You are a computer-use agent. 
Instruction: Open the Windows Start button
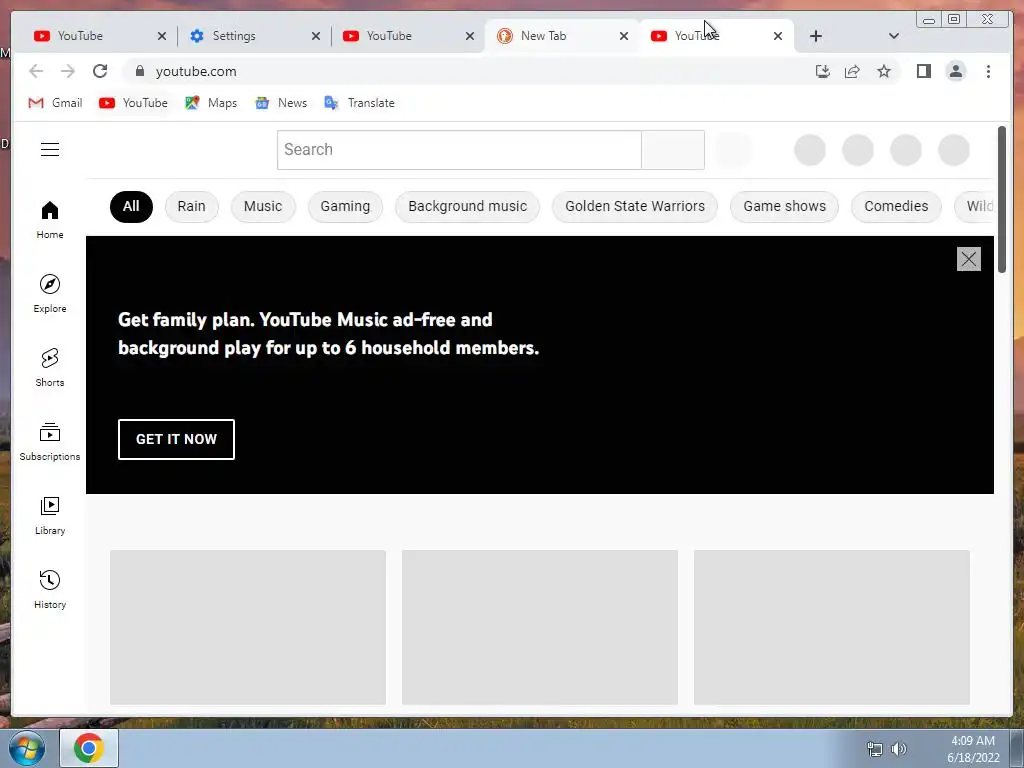click(27, 748)
